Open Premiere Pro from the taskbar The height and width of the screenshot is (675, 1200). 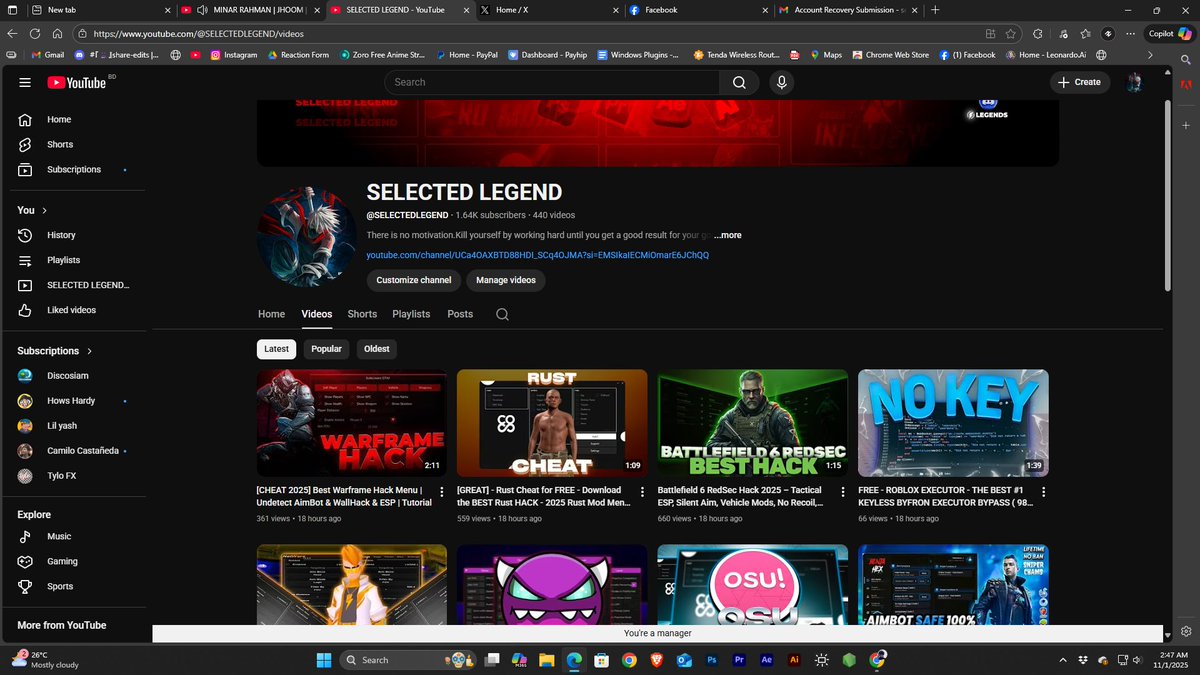click(739, 660)
